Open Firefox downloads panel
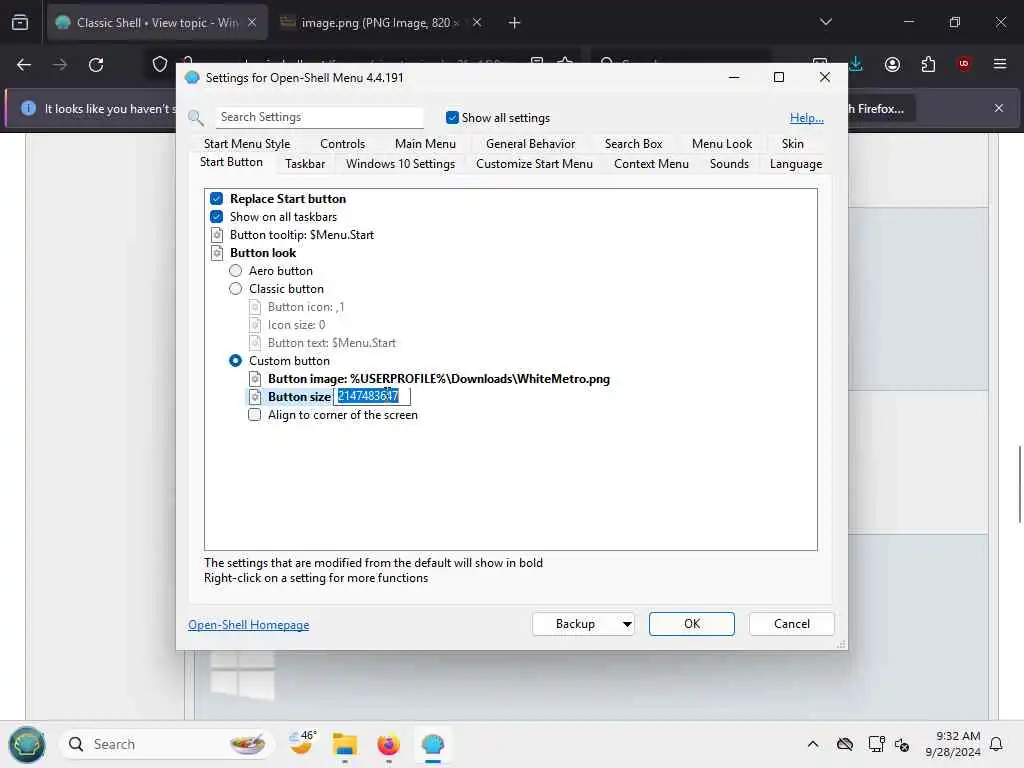 pos(856,64)
